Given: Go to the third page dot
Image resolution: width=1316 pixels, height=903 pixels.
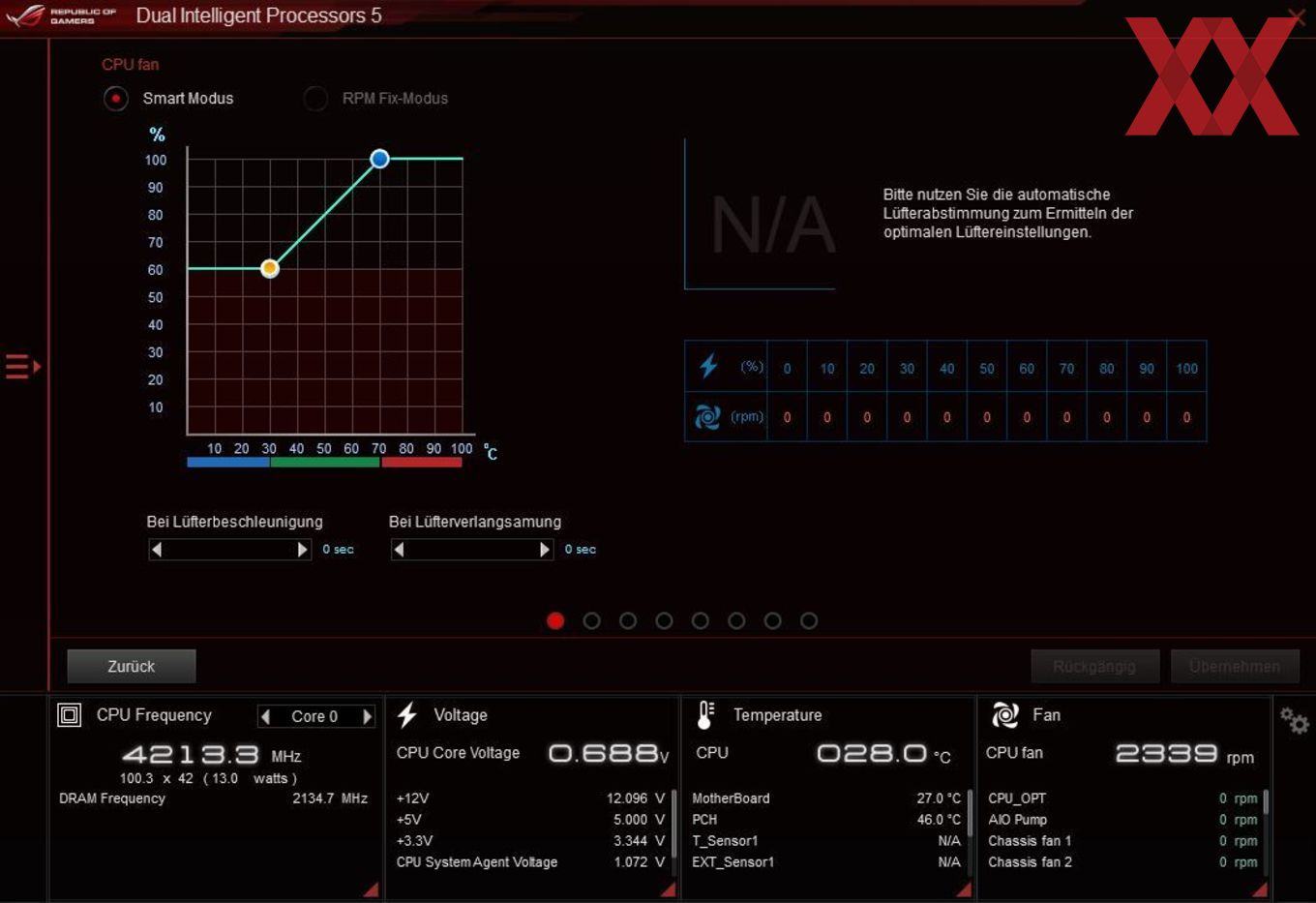Looking at the screenshot, I should pos(628,621).
